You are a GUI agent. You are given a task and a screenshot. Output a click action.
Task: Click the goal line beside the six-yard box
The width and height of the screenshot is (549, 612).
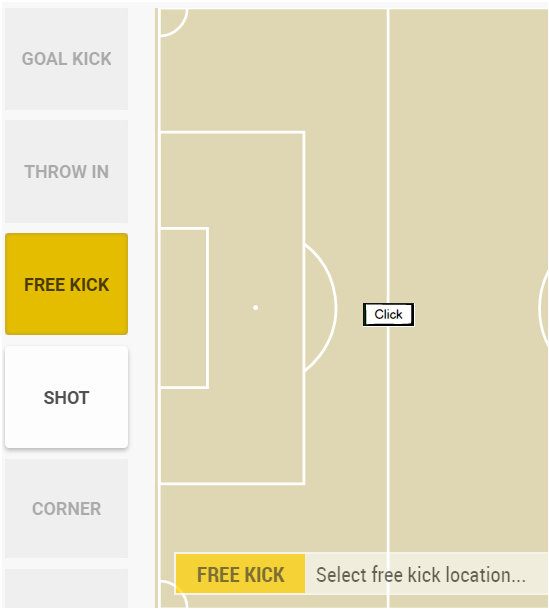159,308
